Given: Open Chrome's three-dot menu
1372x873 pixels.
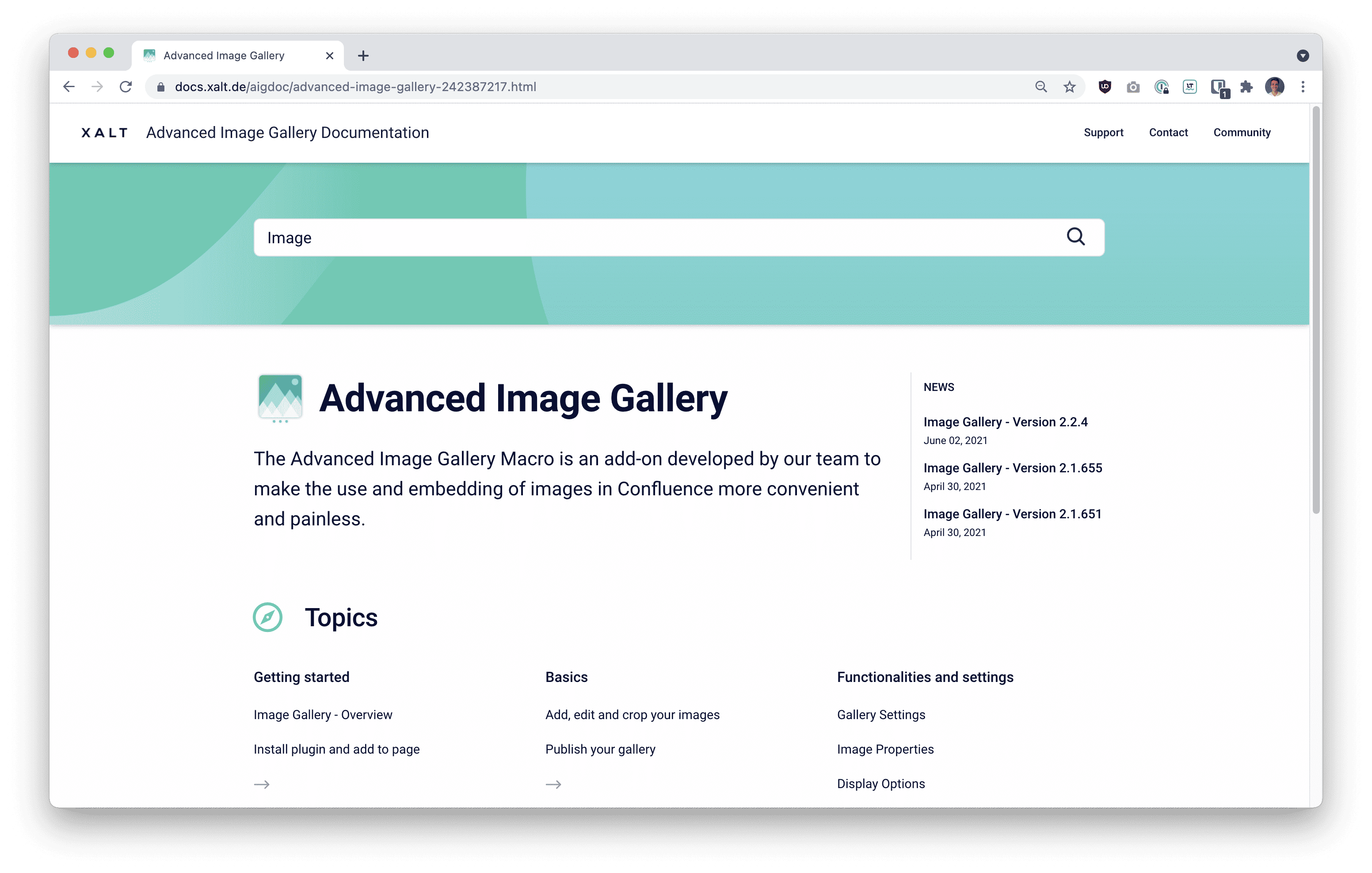Looking at the screenshot, I should tap(1303, 87).
